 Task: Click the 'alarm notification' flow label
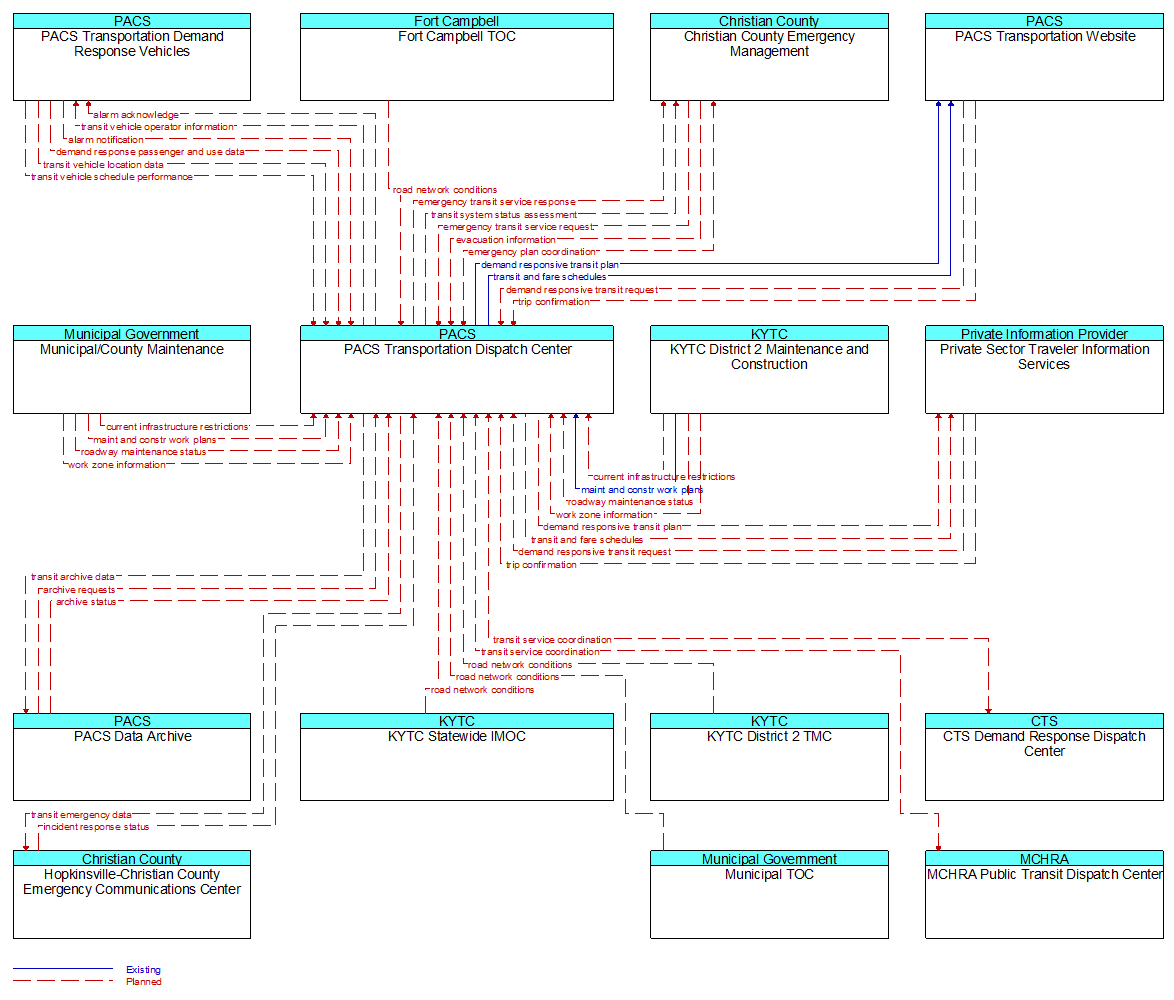pos(106,140)
